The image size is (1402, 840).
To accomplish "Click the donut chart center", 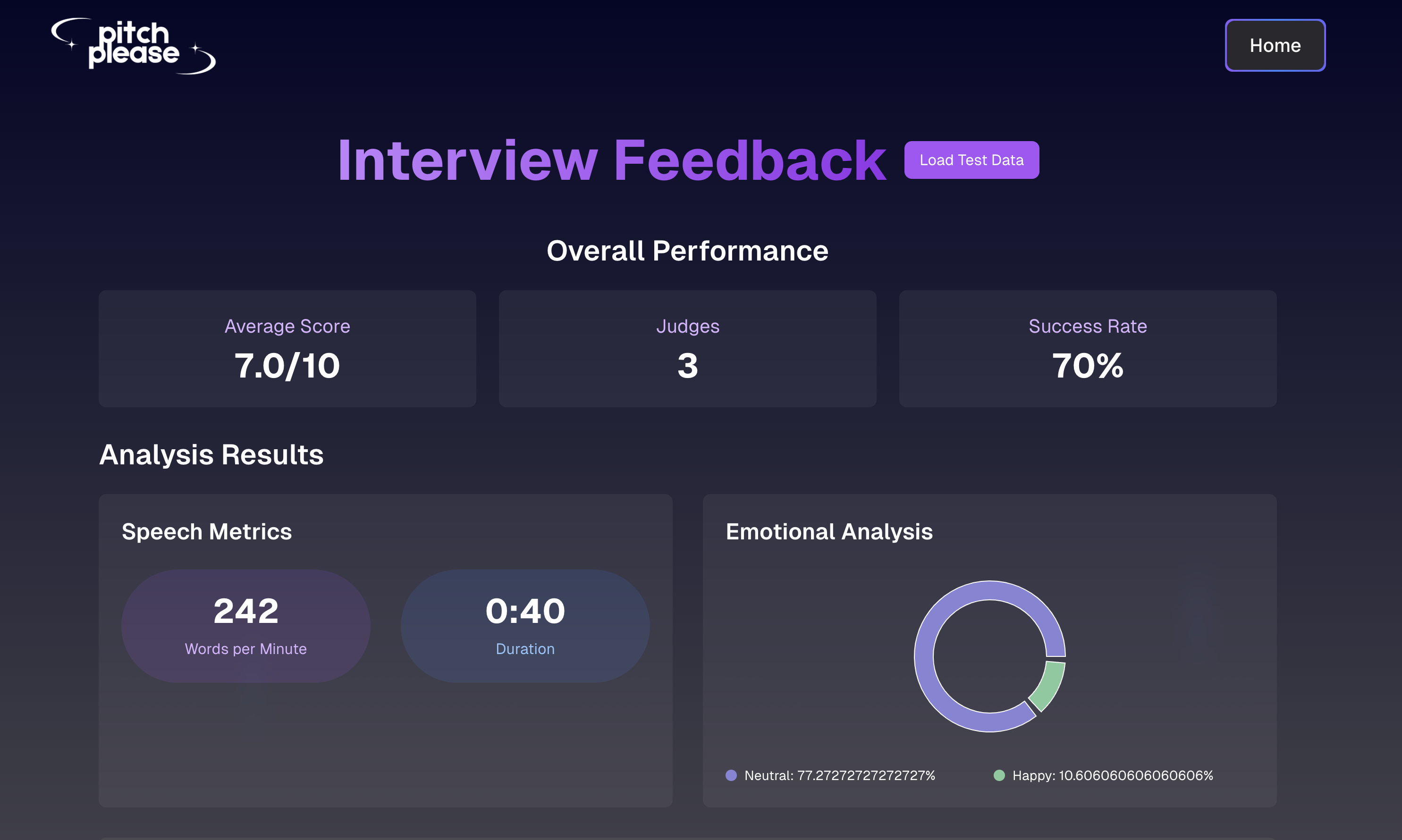I will click(990, 656).
